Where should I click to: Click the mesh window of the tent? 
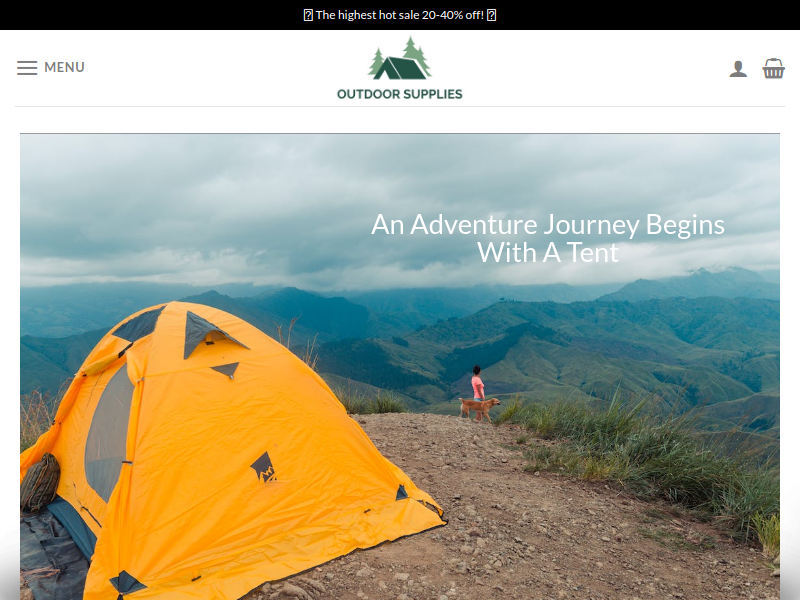coord(108,434)
